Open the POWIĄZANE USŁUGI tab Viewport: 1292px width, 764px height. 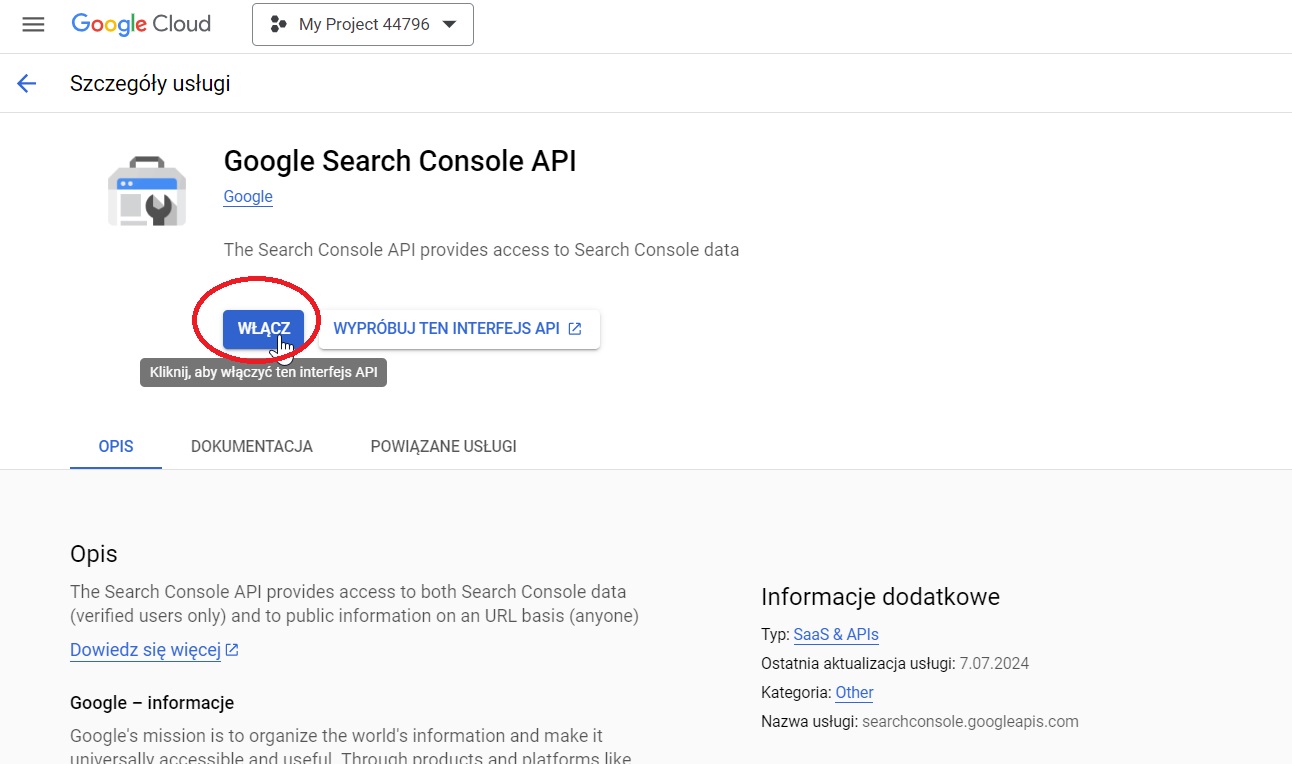pyautogui.click(x=443, y=446)
